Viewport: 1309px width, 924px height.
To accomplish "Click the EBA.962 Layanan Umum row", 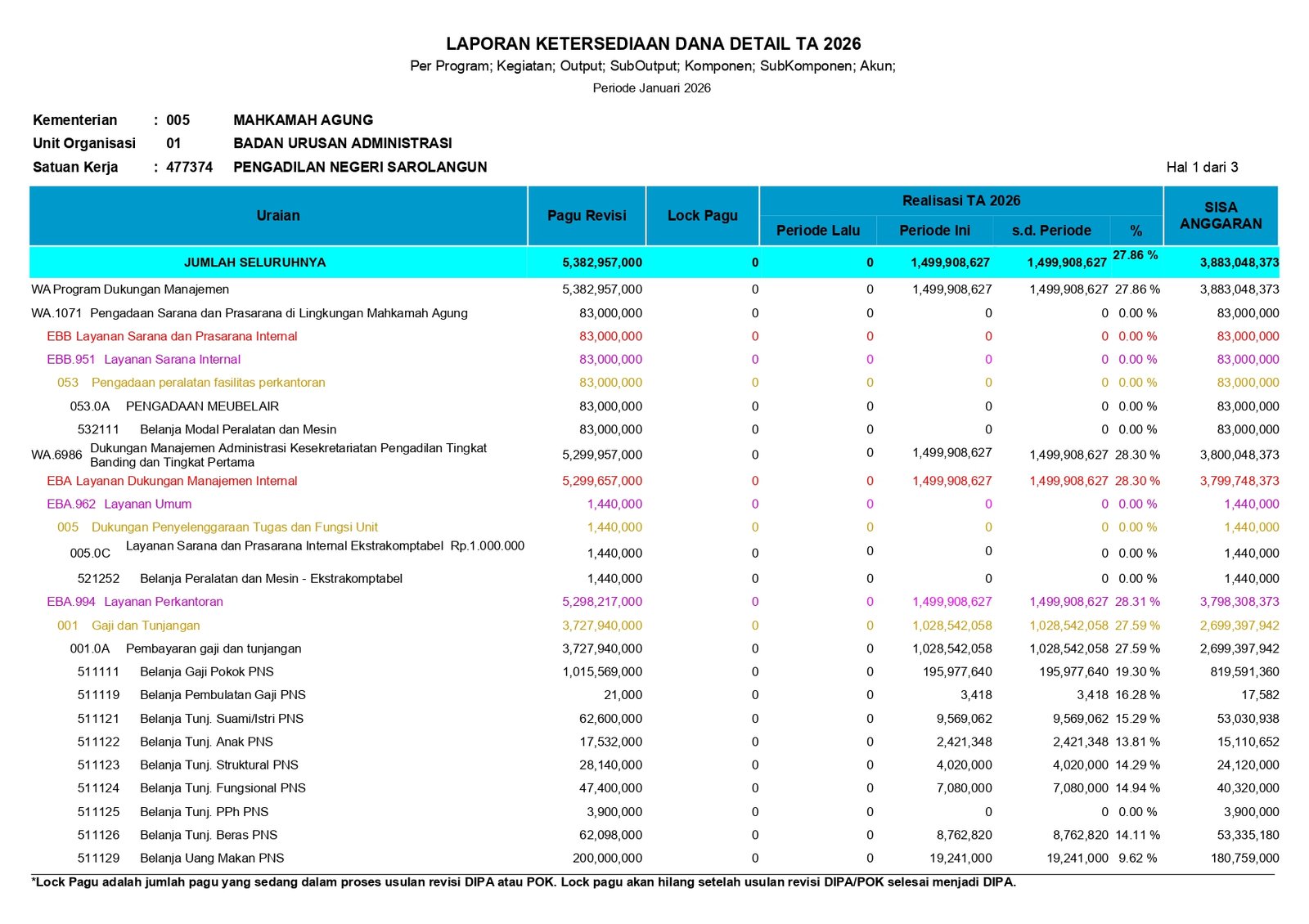I will 119,505.
